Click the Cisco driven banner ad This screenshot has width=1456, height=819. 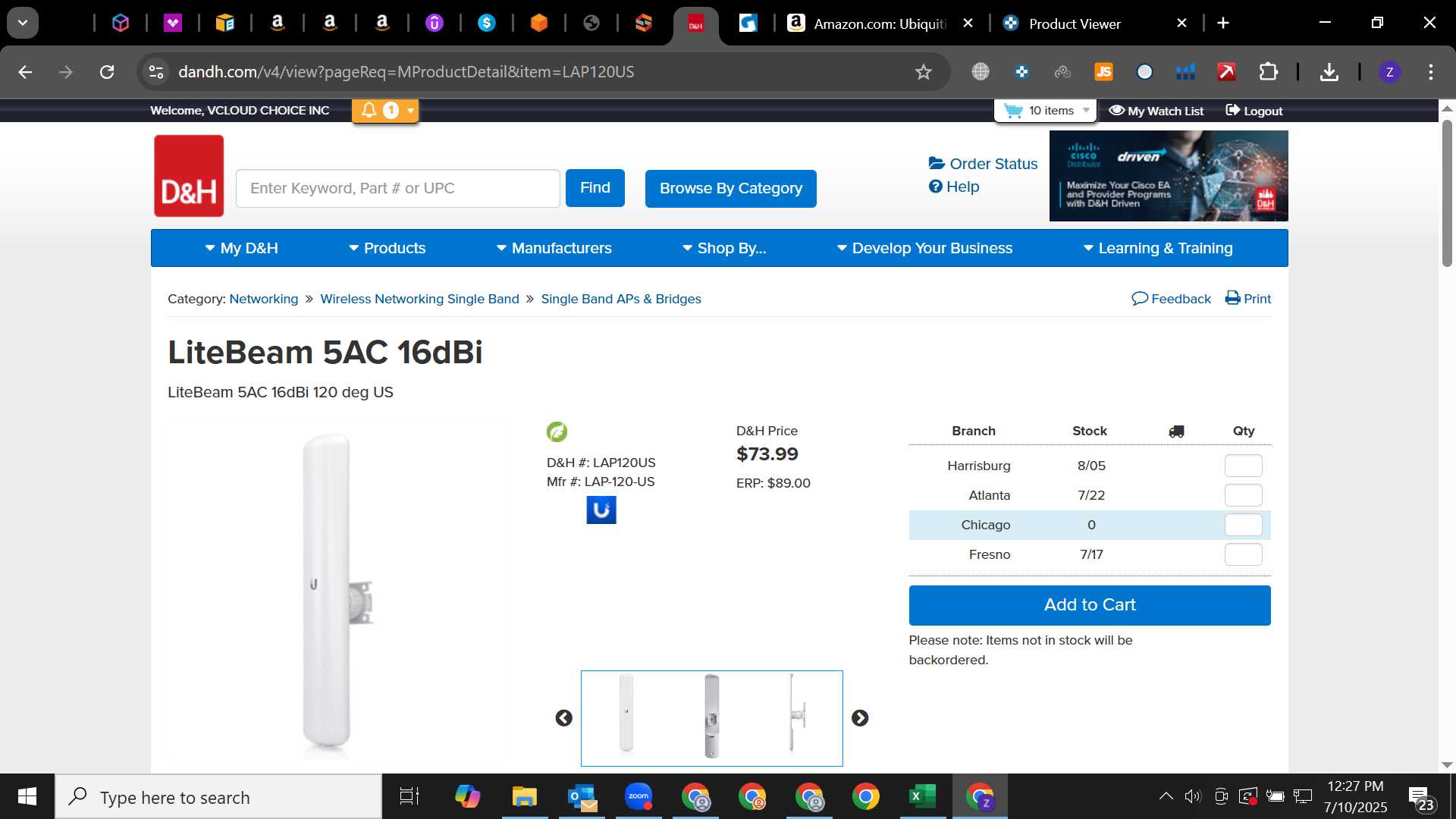tap(1169, 176)
